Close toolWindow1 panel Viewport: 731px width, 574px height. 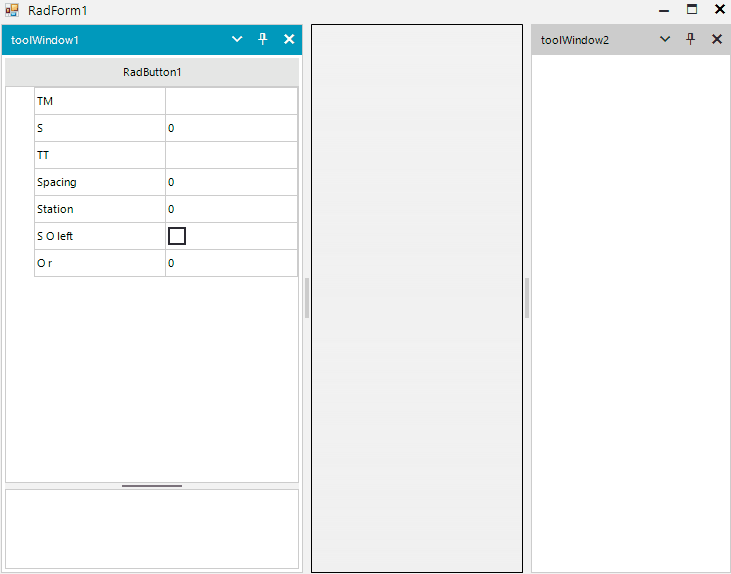tap(289, 39)
